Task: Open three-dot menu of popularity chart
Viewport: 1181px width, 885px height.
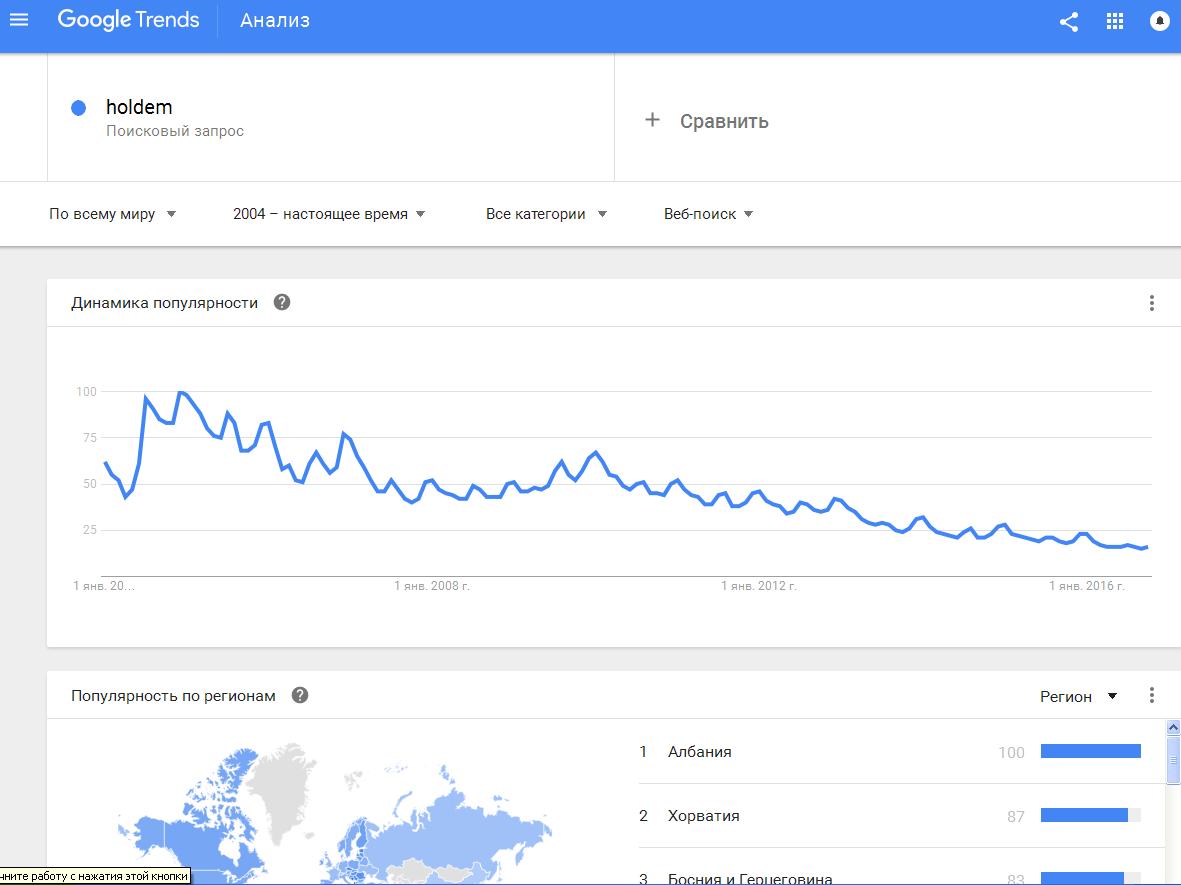Action: point(1152,303)
